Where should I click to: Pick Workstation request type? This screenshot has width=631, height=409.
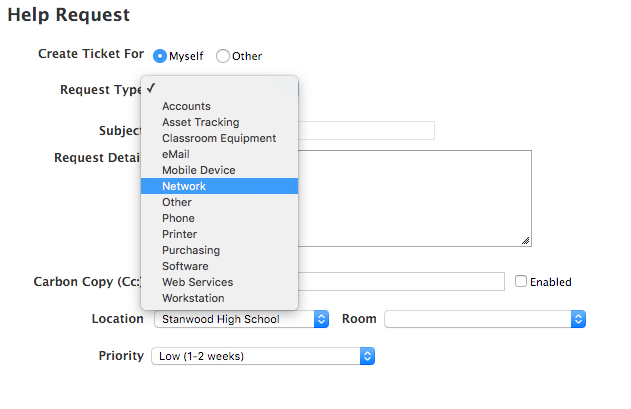[219, 298]
